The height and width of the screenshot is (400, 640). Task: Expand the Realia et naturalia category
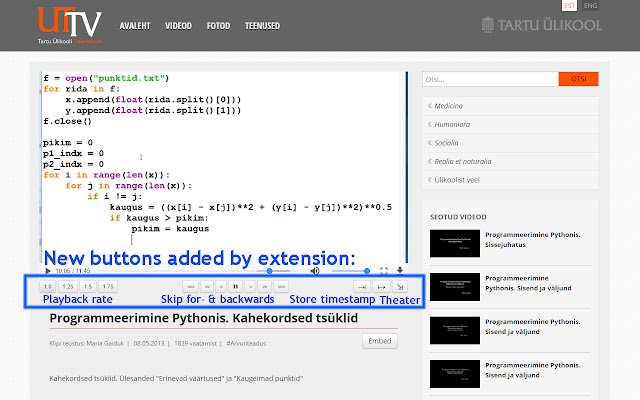point(510,161)
